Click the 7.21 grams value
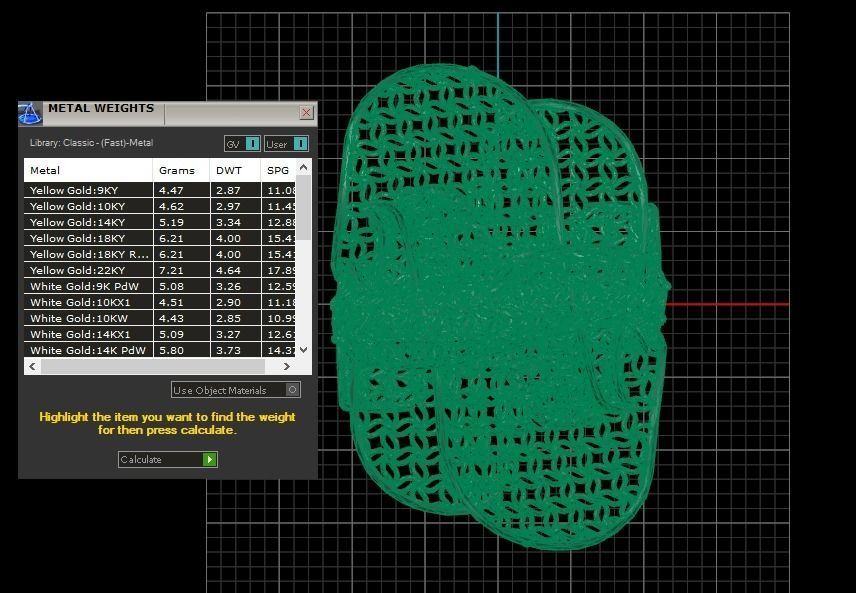Image resolution: width=856 pixels, height=593 pixels. pyautogui.click(x=171, y=270)
